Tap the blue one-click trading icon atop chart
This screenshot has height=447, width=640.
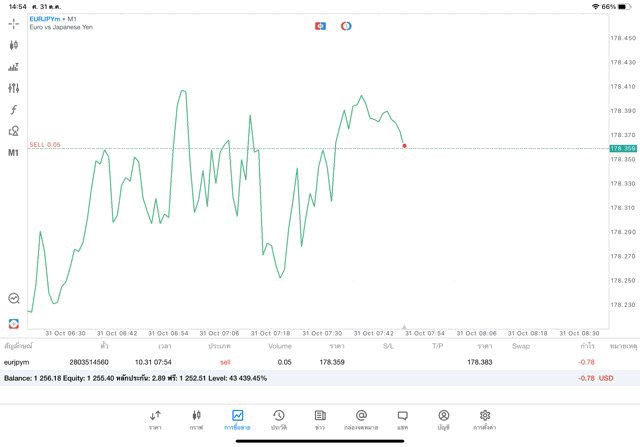pos(320,25)
